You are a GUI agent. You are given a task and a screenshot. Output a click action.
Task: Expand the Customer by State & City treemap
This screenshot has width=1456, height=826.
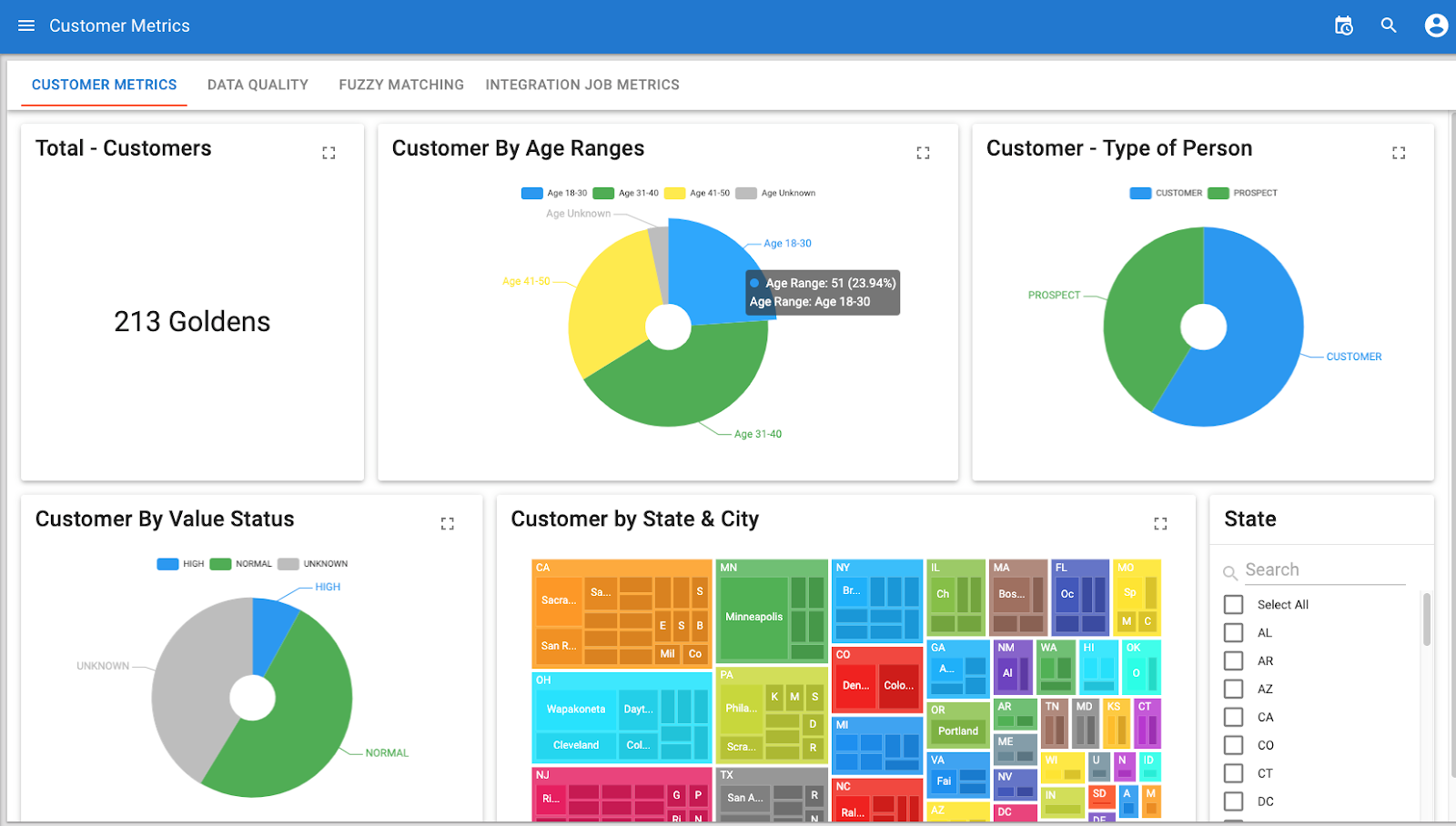[1161, 523]
